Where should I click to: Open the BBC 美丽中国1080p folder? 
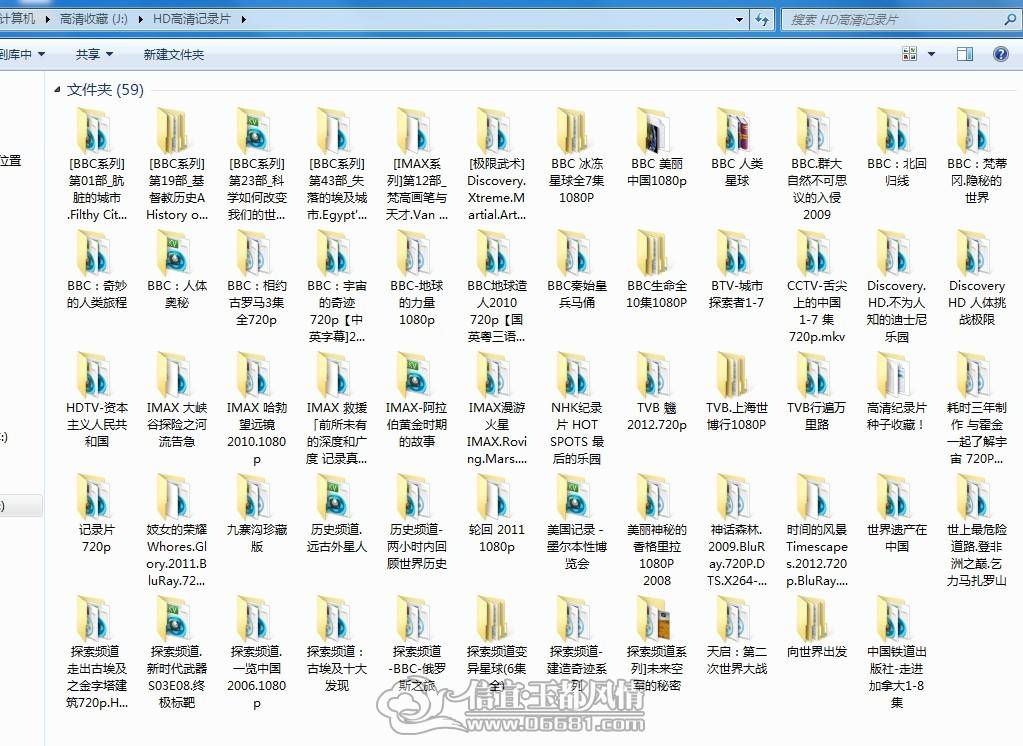point(656,148)
